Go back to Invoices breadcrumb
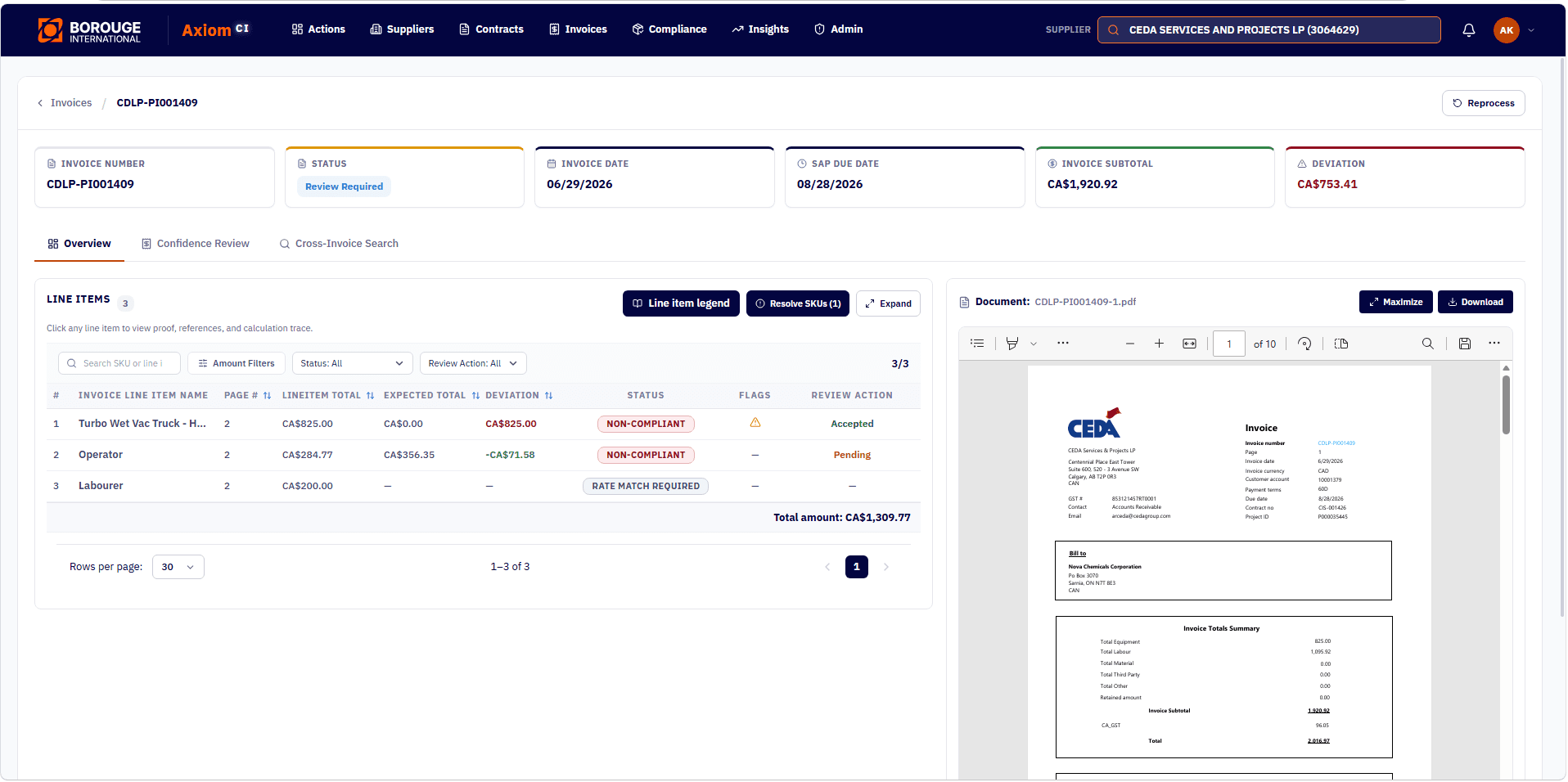The height and width of the screenshot is (782, 1568). click(65, 103)
